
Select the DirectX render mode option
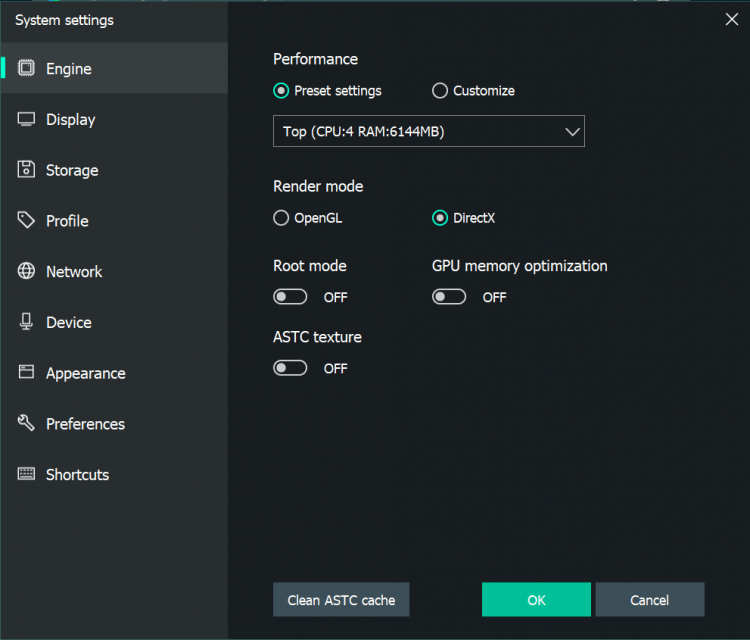(x=440, y=218)
